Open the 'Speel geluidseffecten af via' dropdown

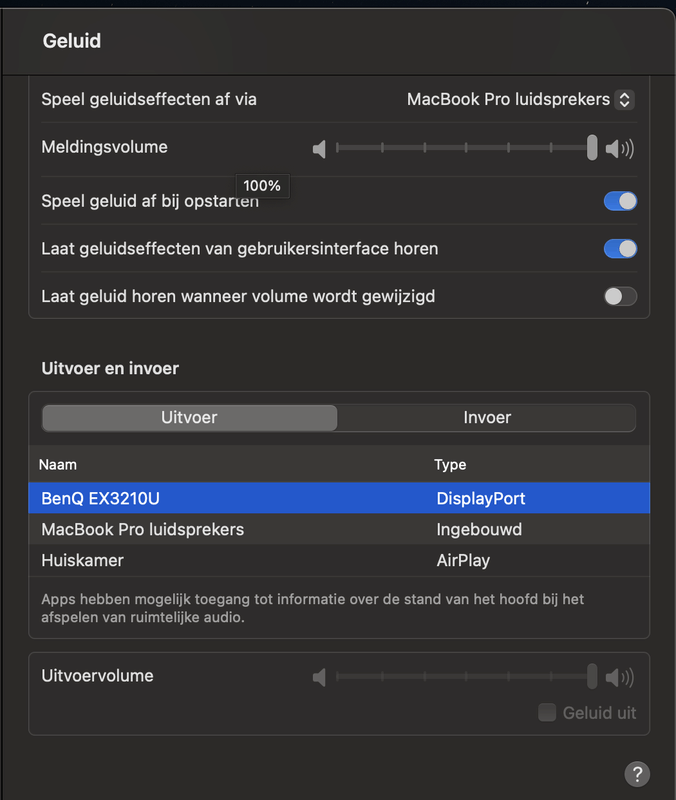tap(520, 100)
